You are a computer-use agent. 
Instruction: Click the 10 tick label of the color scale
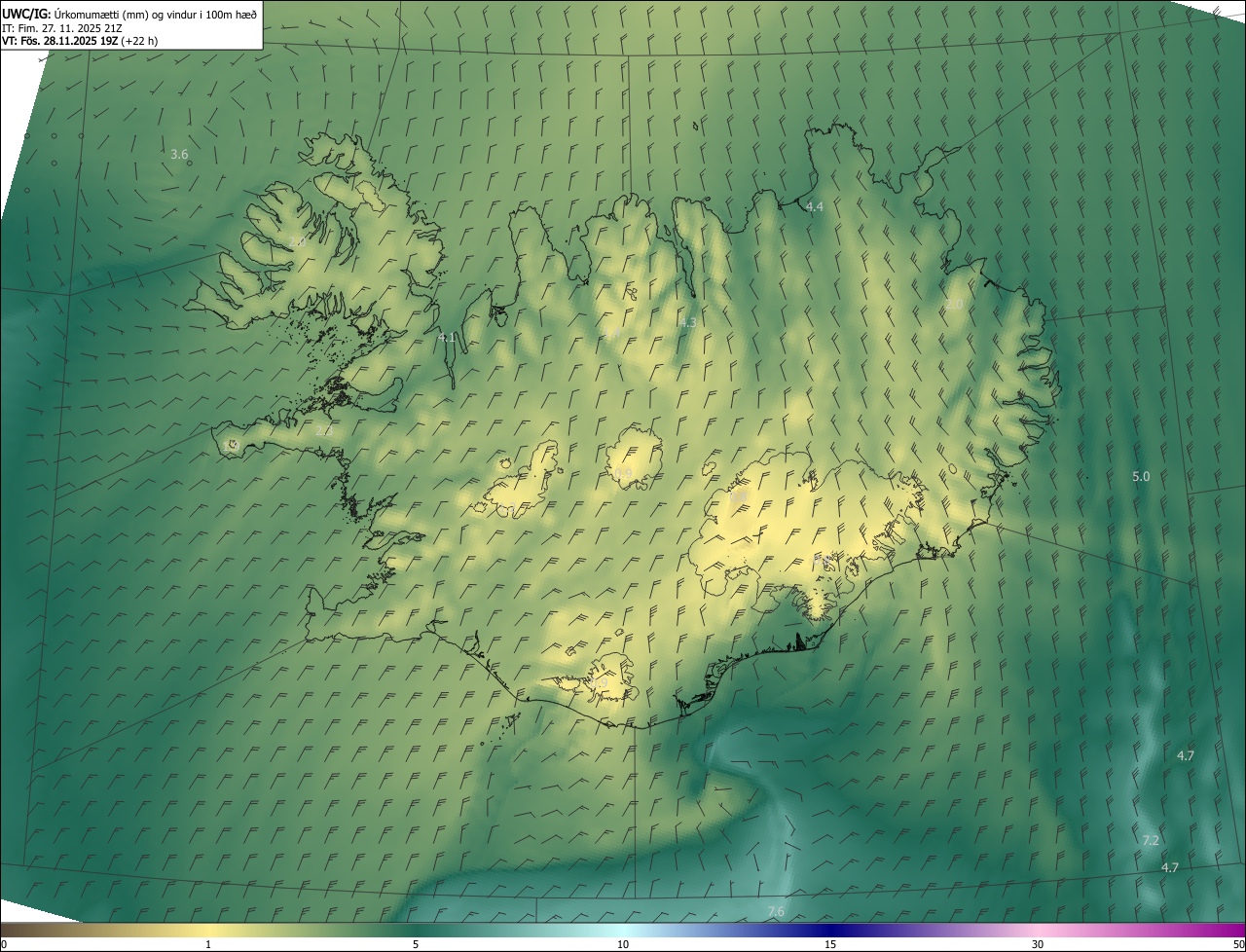pyautogui.click(x=623, y=944)
